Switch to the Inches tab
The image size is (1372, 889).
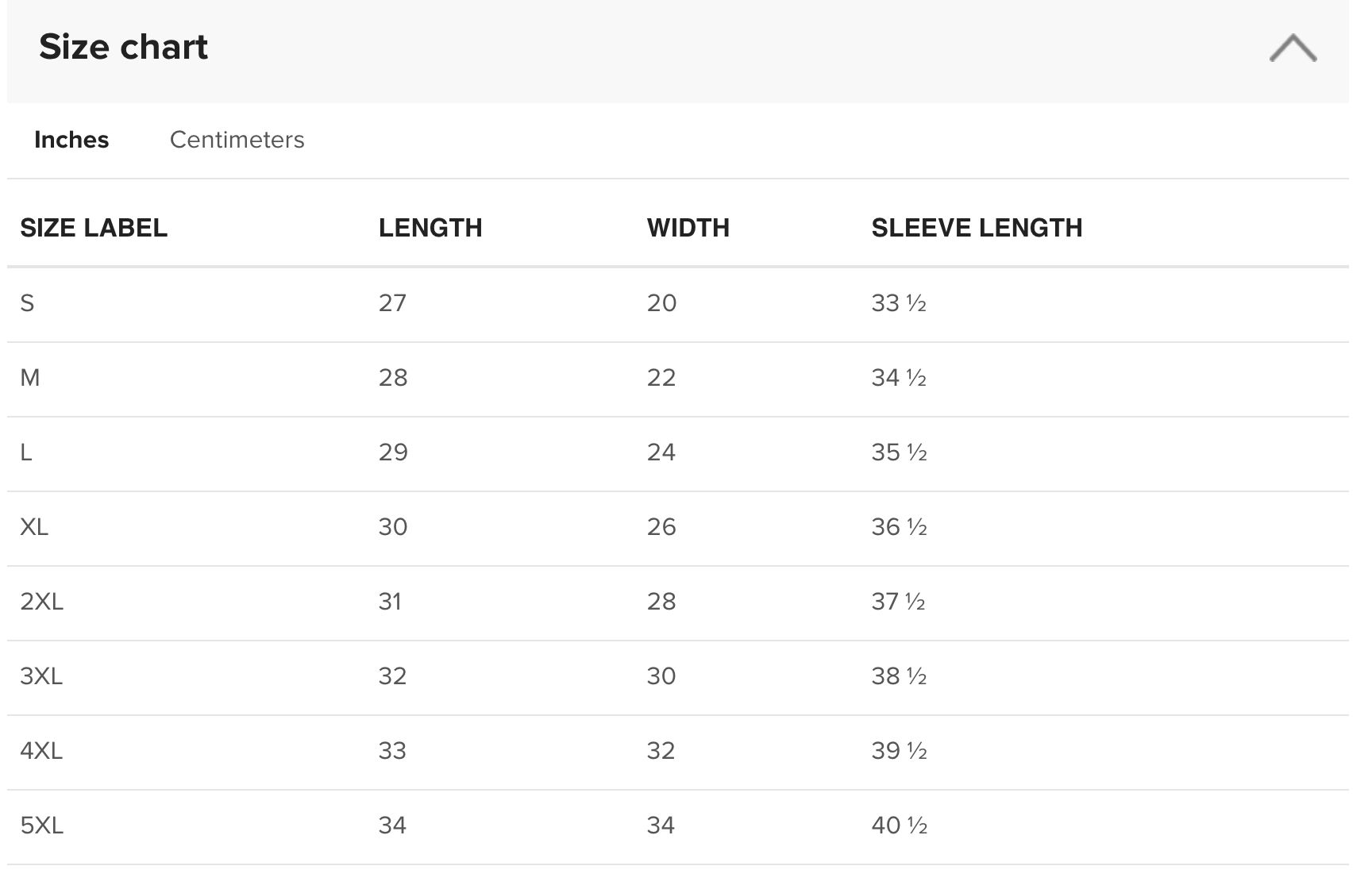click(71, 140)
